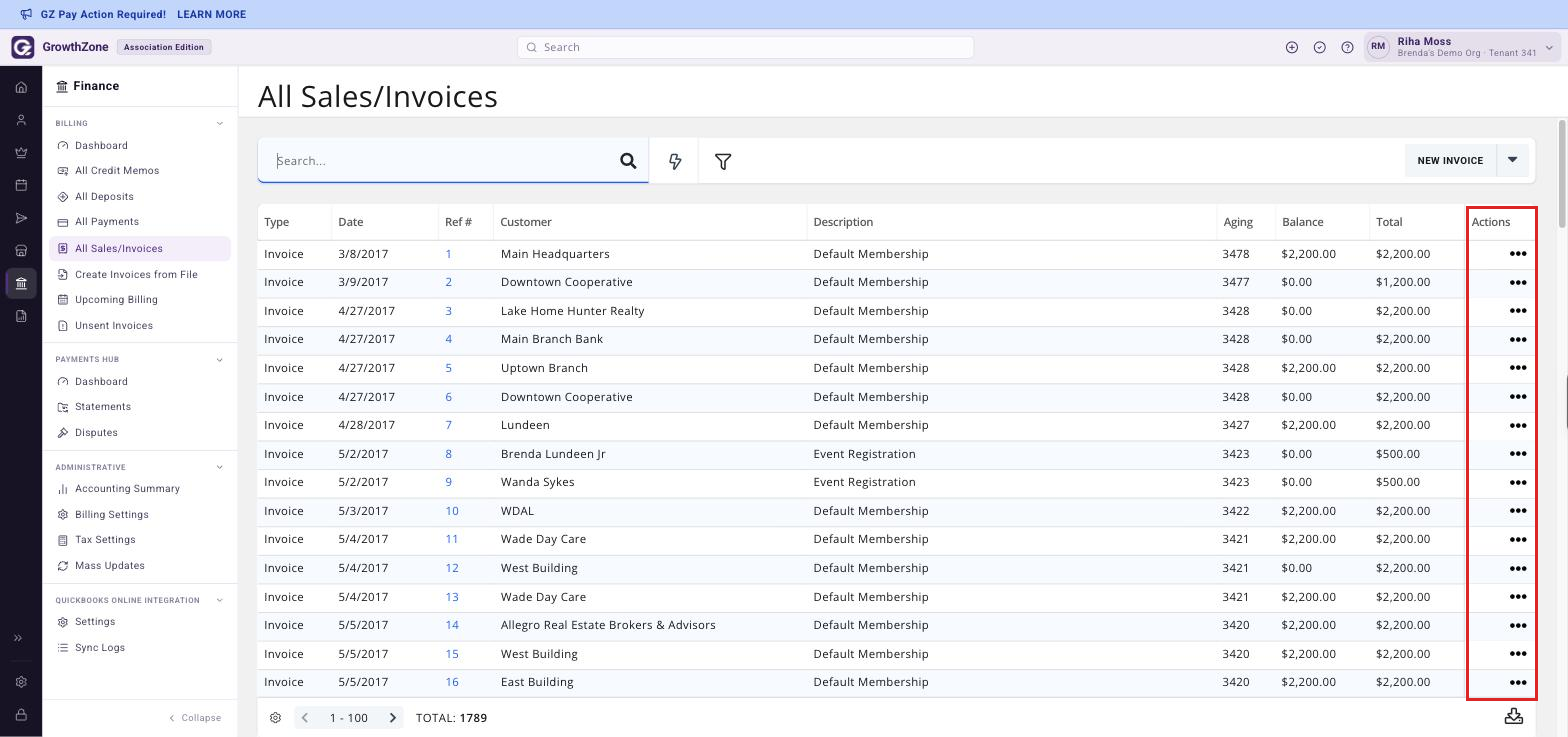Collapse the Payments Hub section
This screenshot has height=737, width=1568.
coord(220,360)
